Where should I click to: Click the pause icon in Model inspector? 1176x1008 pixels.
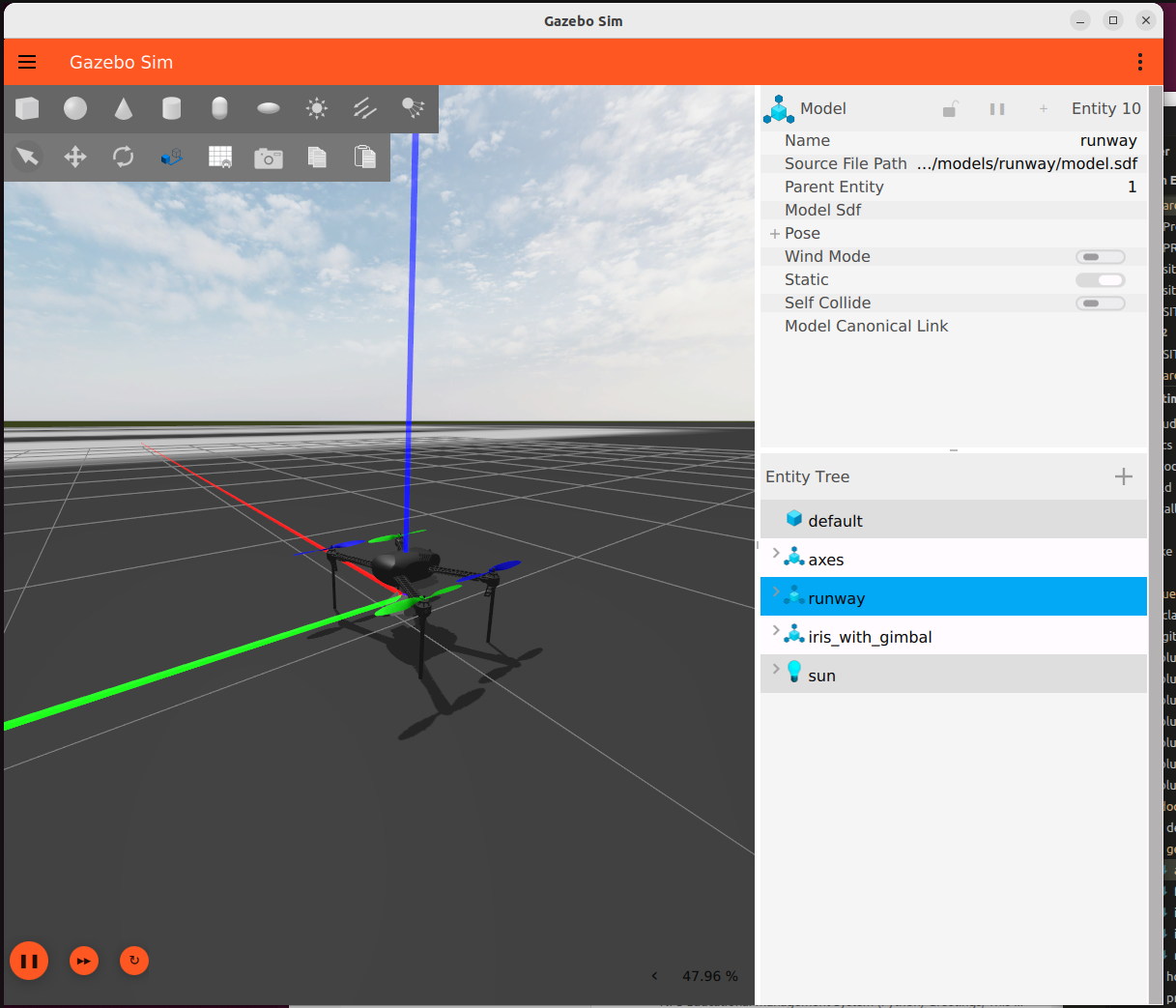(x=997, y=109)
